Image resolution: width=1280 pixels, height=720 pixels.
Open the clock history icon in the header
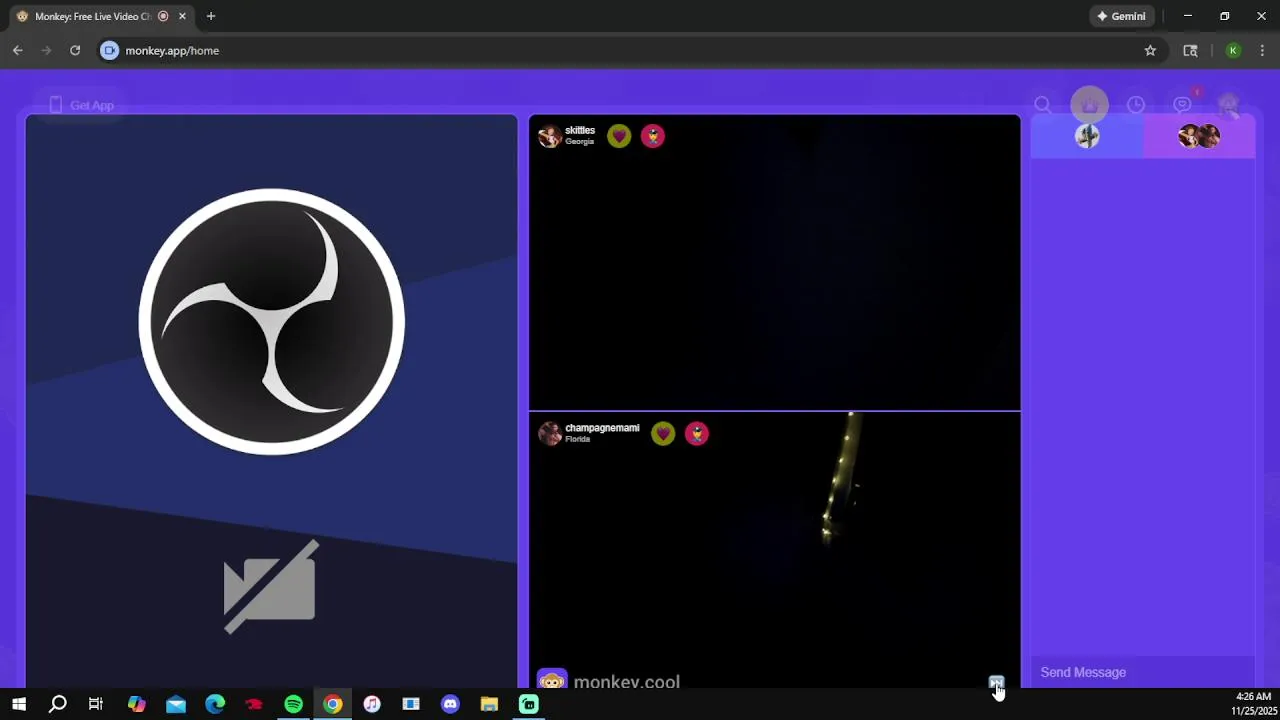1136,105
